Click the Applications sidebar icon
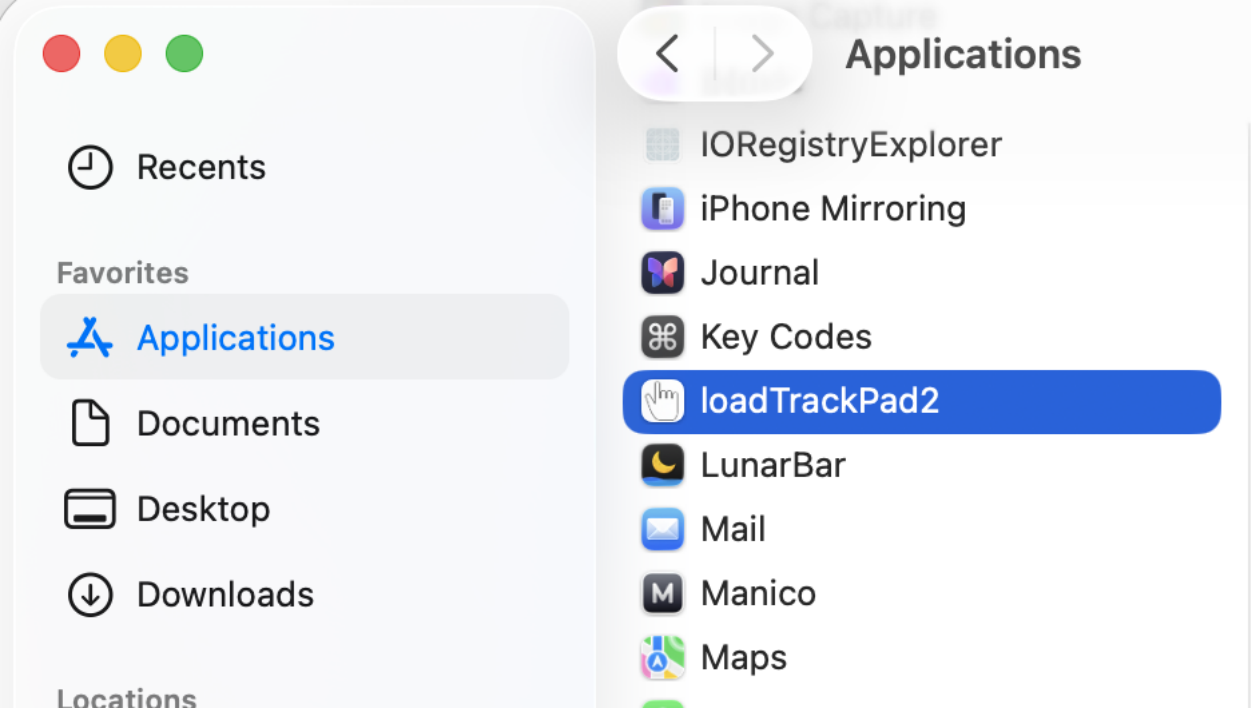The height and width of the screenshot is (712, 1254). (x=90, y=338)
